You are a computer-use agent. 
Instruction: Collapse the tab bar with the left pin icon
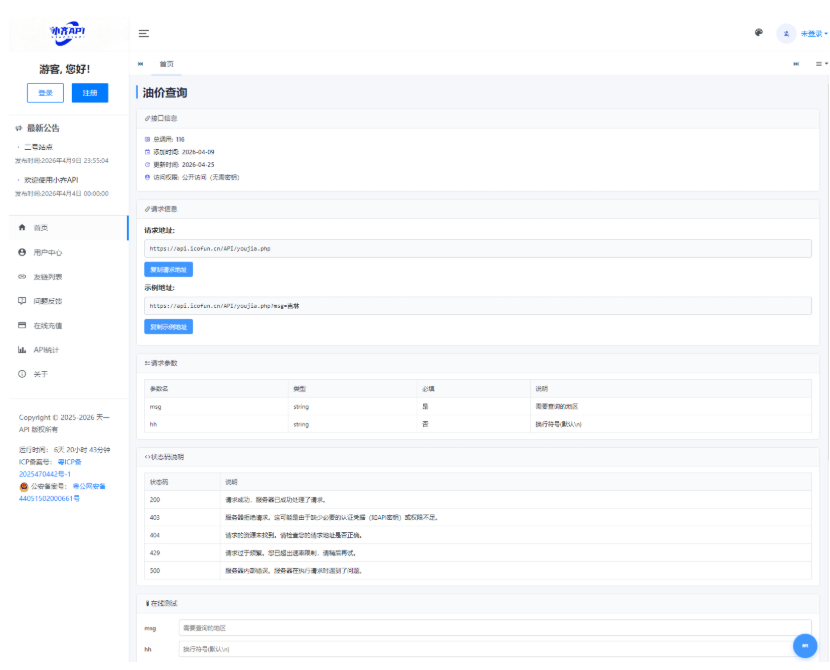142,65
